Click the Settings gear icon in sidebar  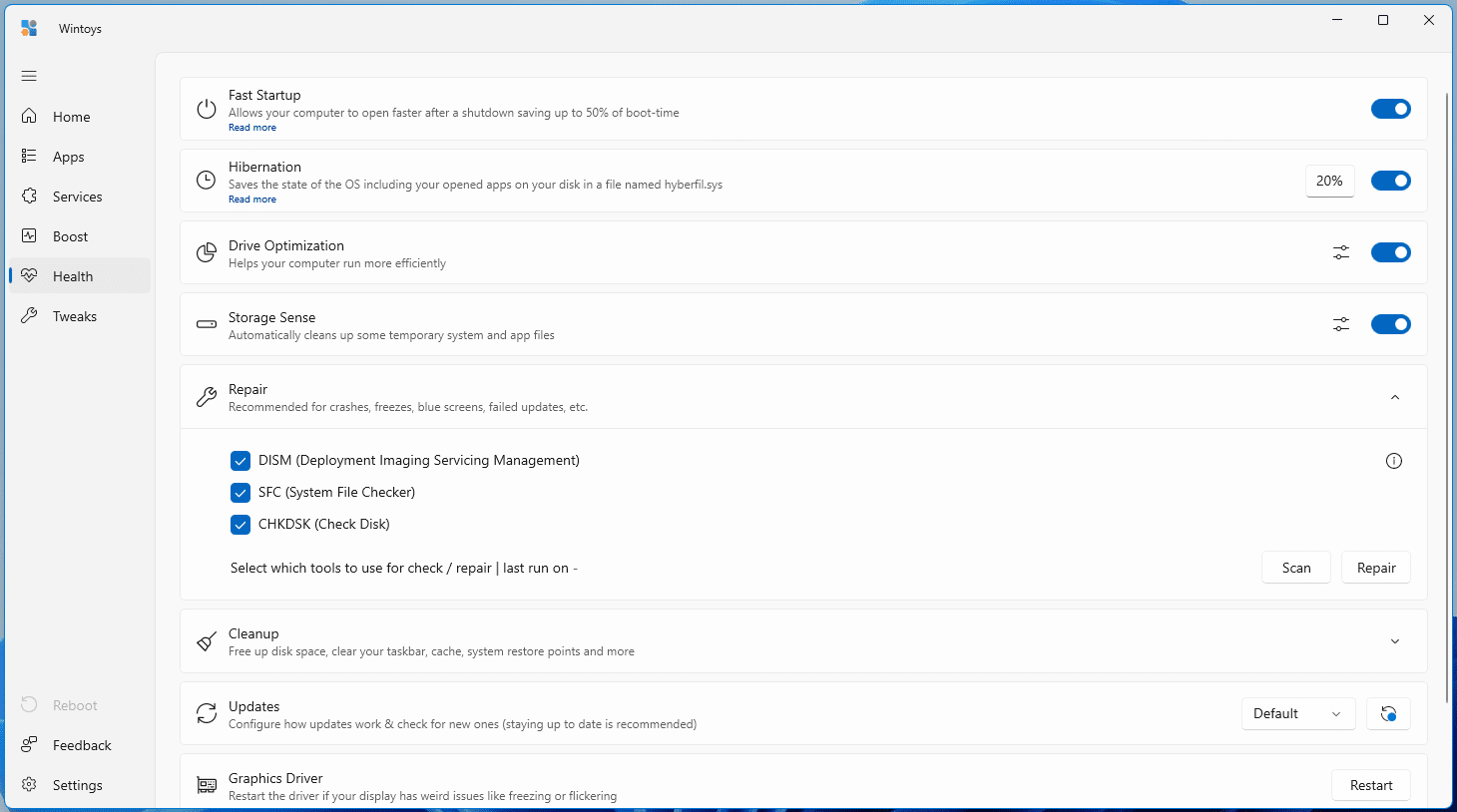tap(29, 785)
